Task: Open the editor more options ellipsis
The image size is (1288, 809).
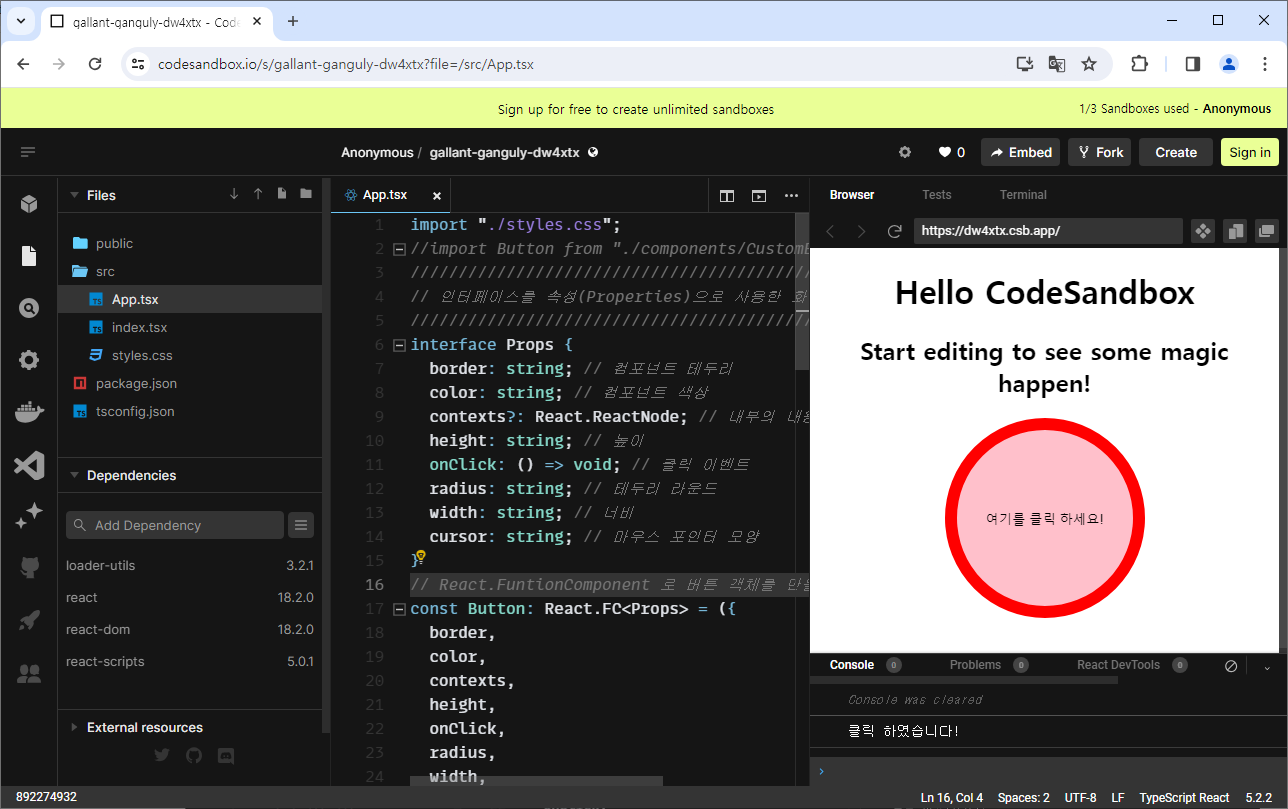Action: point(791,196)
